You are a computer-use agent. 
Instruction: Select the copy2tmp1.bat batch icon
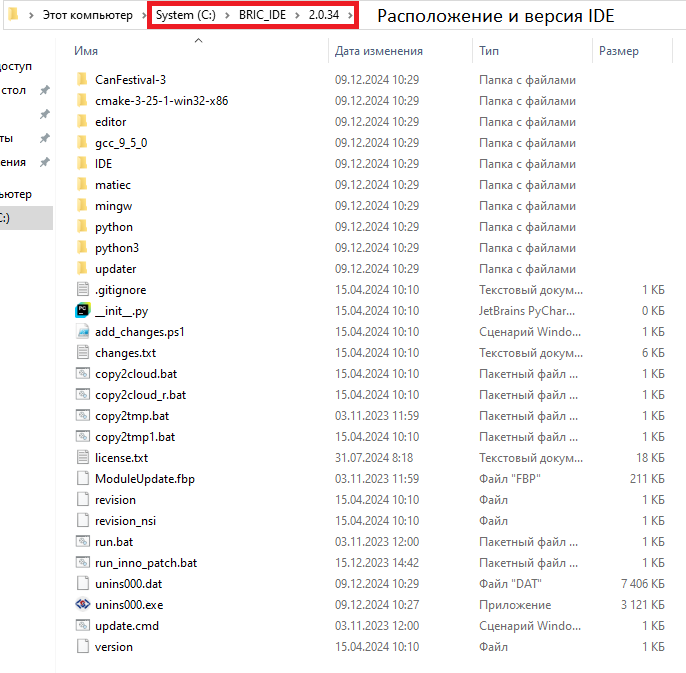coord(83,436)
